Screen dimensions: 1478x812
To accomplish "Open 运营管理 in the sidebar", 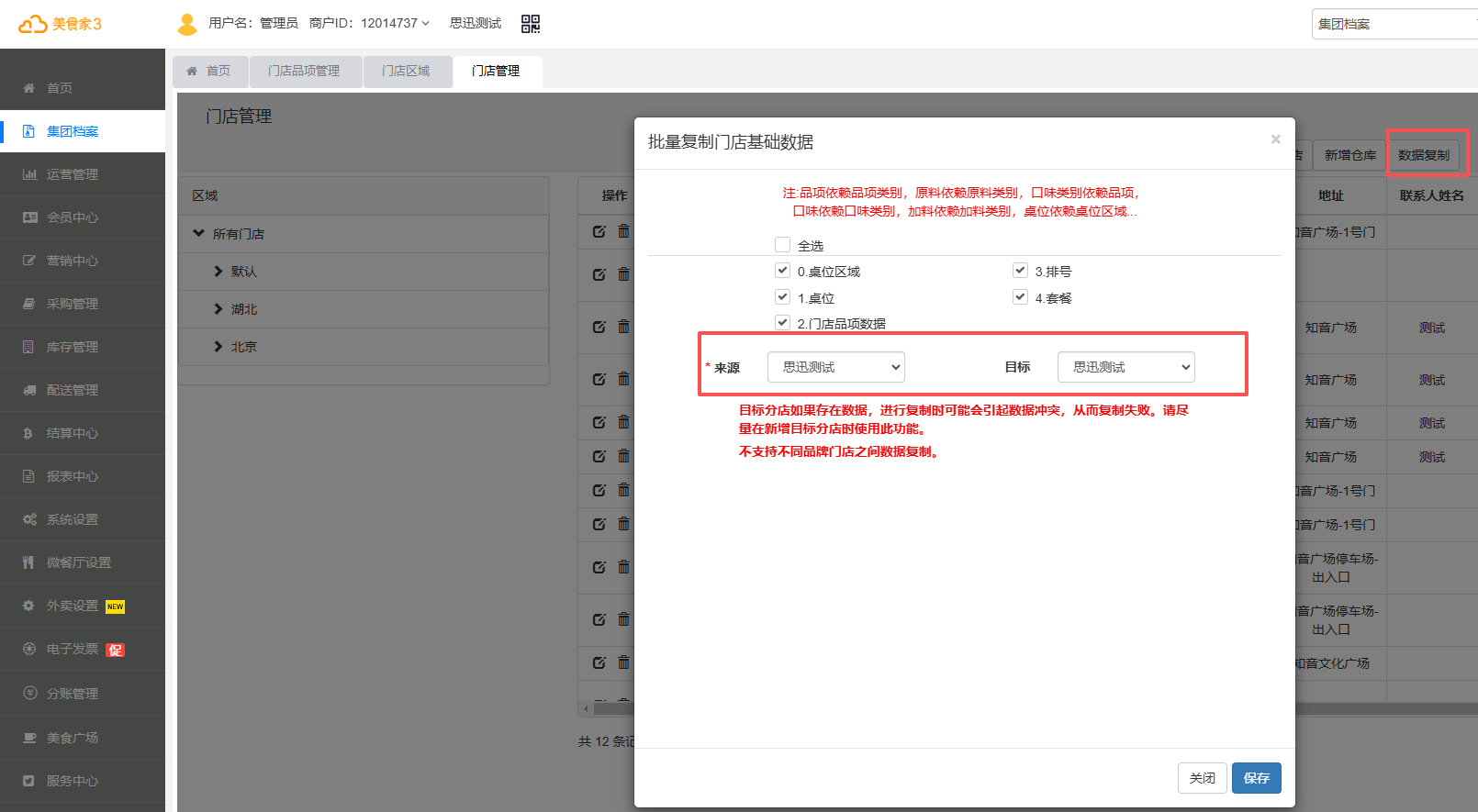I will coord(73,174).
